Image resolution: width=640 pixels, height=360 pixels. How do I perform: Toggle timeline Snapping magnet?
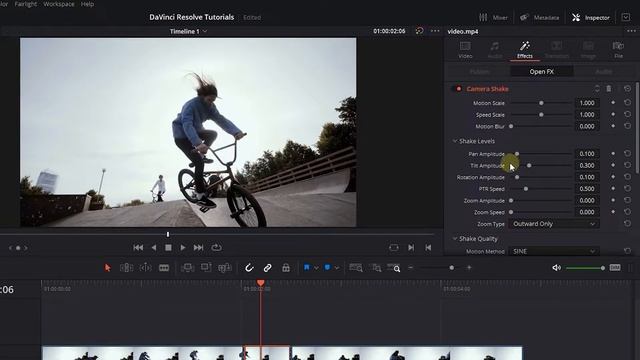point(249,268)
